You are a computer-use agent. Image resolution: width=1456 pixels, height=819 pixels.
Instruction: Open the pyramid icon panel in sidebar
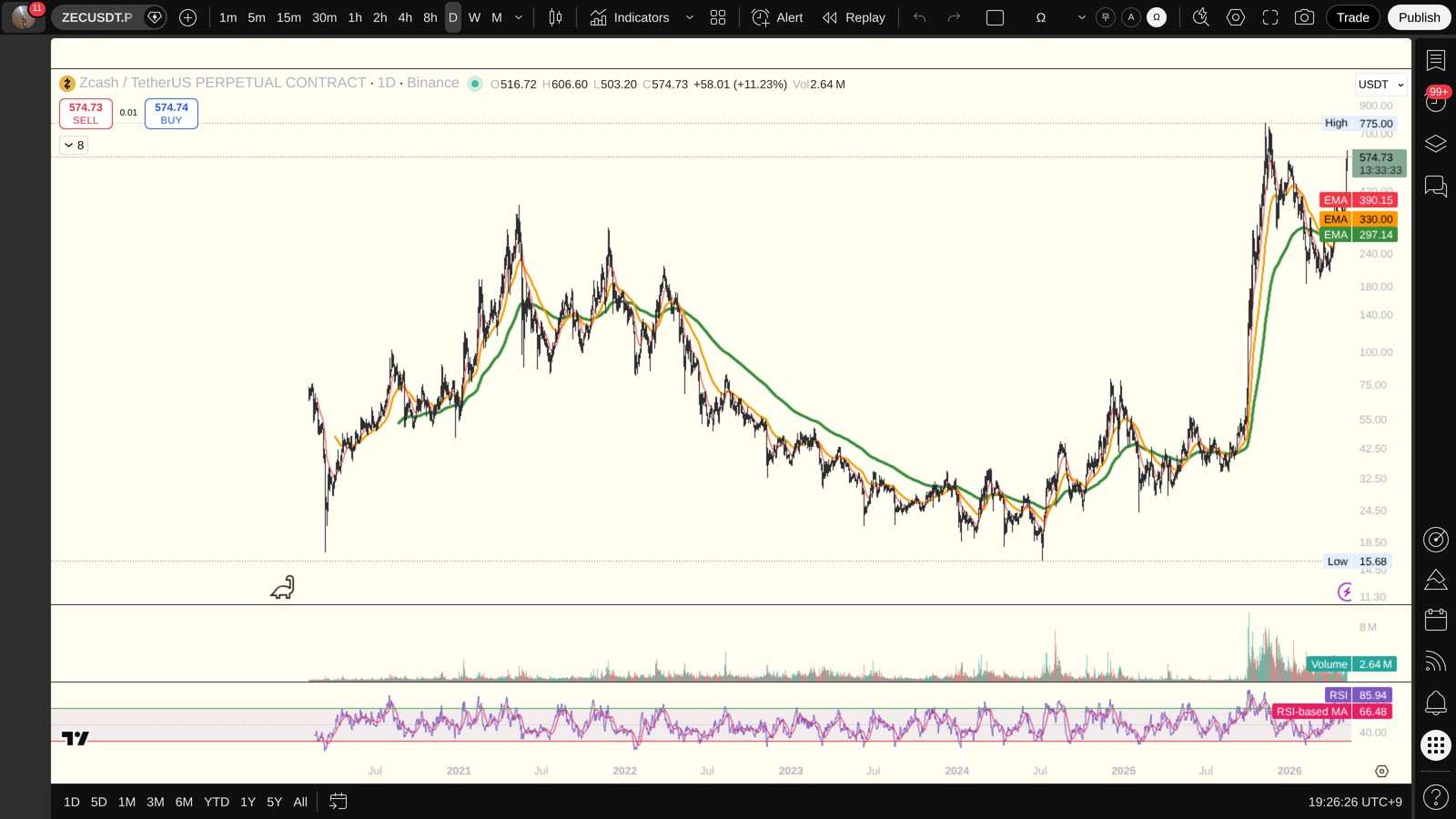coord(1435,580)
